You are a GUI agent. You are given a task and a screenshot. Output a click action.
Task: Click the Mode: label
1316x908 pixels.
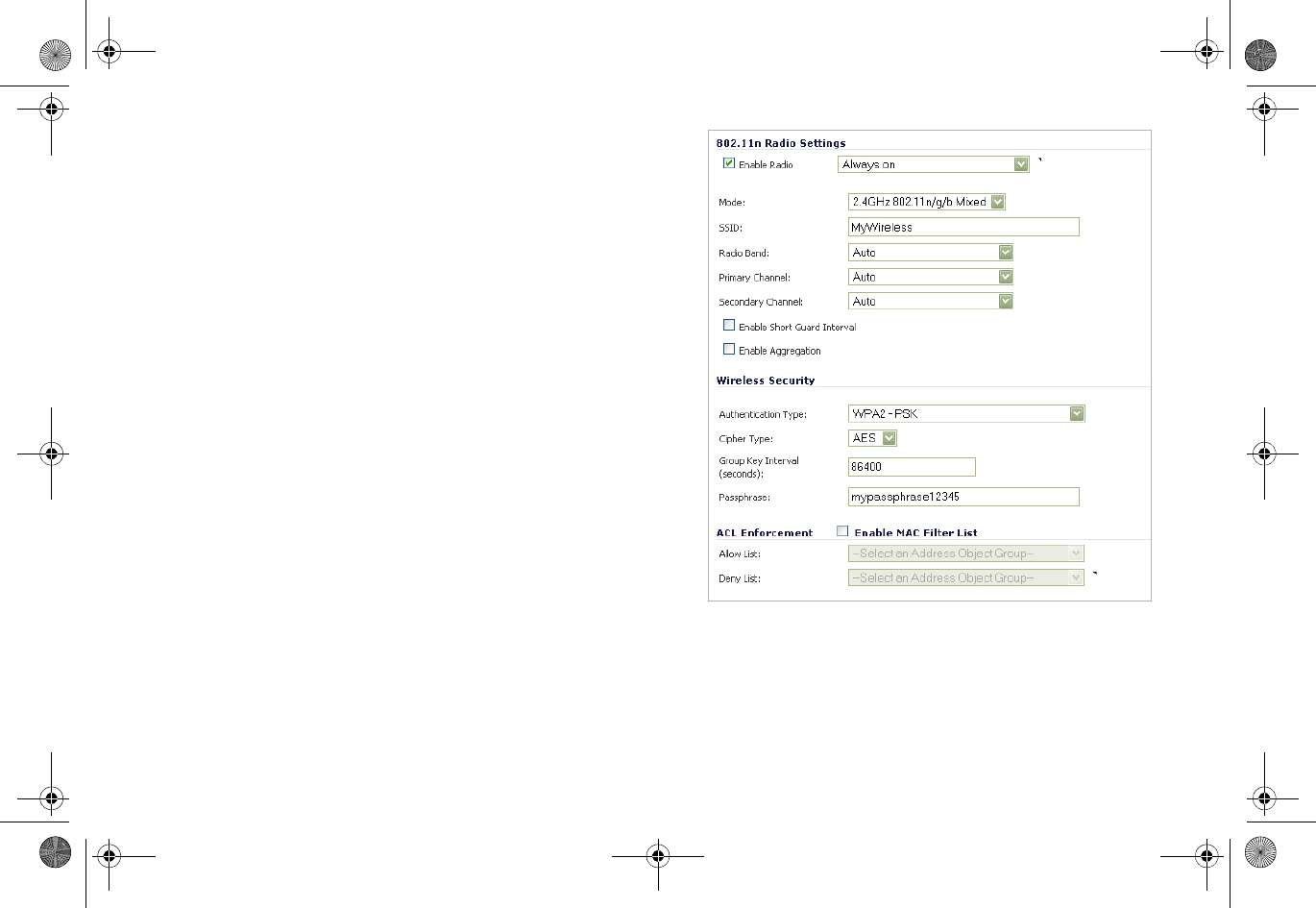[x=732, y=203]
